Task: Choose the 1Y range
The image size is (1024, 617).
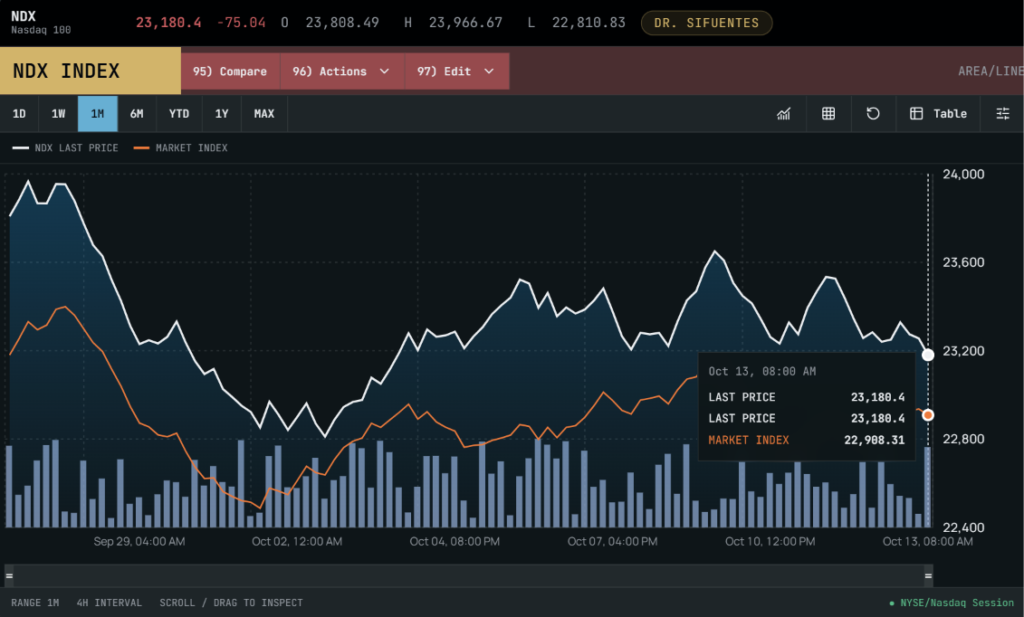Action: (221, 114)
